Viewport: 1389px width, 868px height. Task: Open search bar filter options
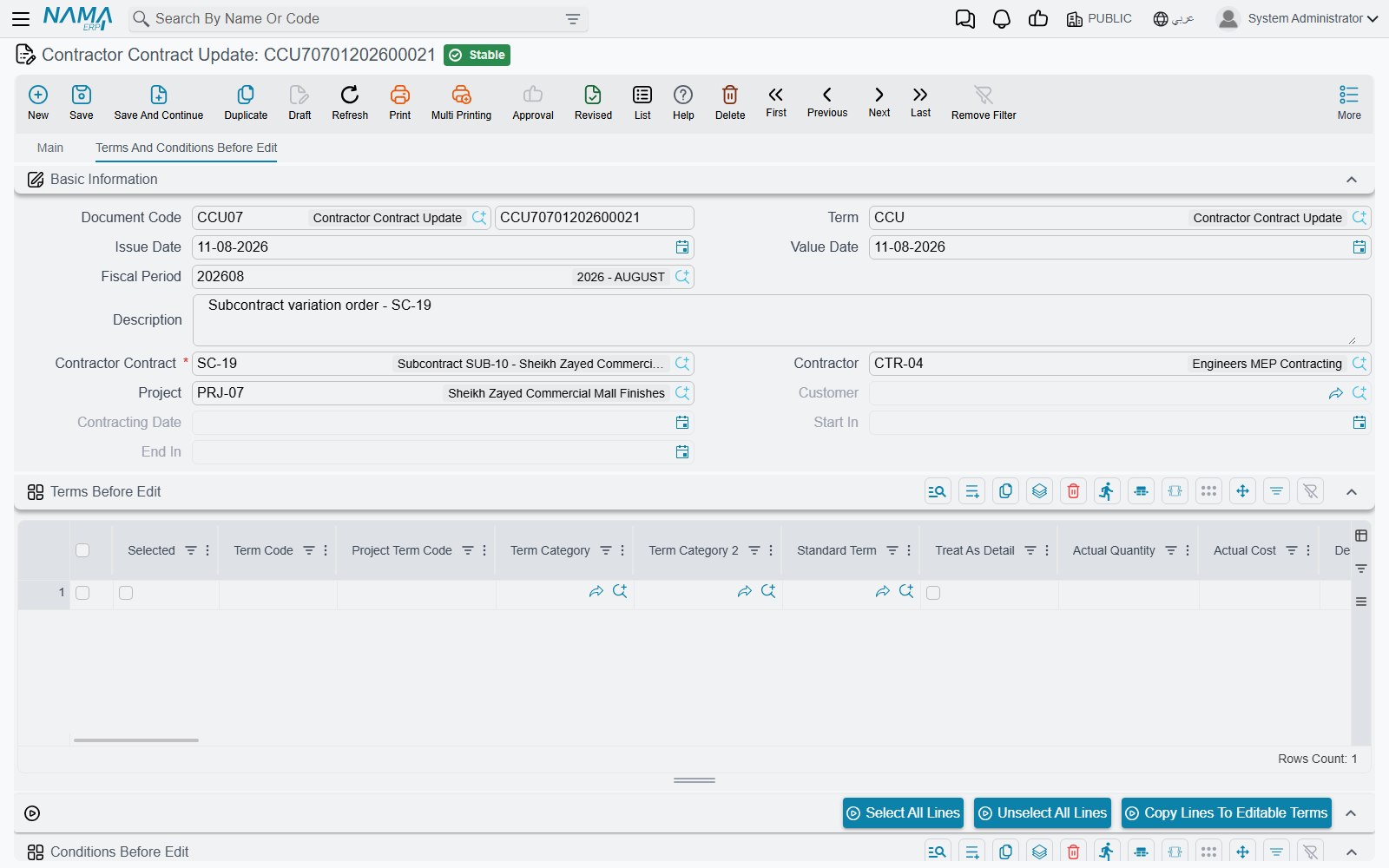(573, 19)
